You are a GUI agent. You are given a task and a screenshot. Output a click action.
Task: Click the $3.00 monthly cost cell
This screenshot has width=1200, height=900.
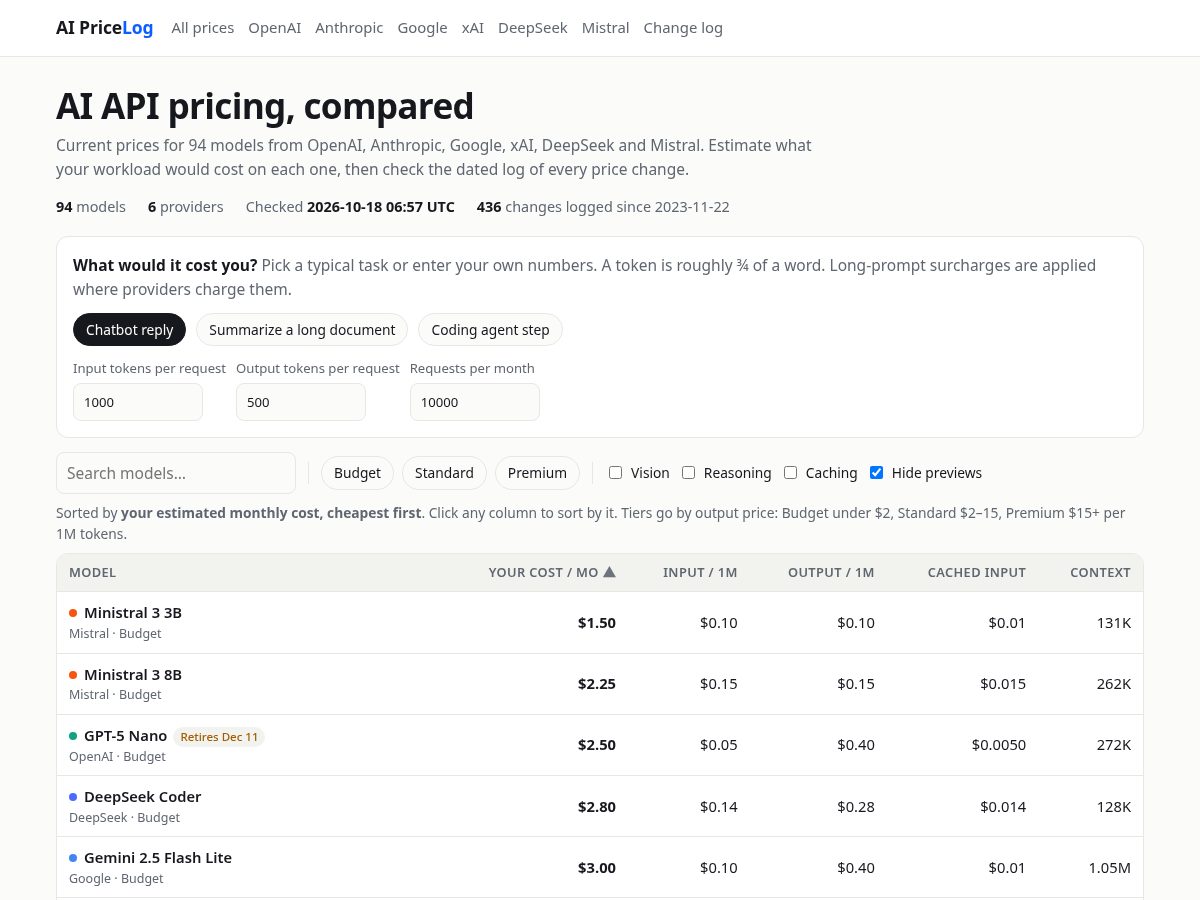click(x=597, y=868)
